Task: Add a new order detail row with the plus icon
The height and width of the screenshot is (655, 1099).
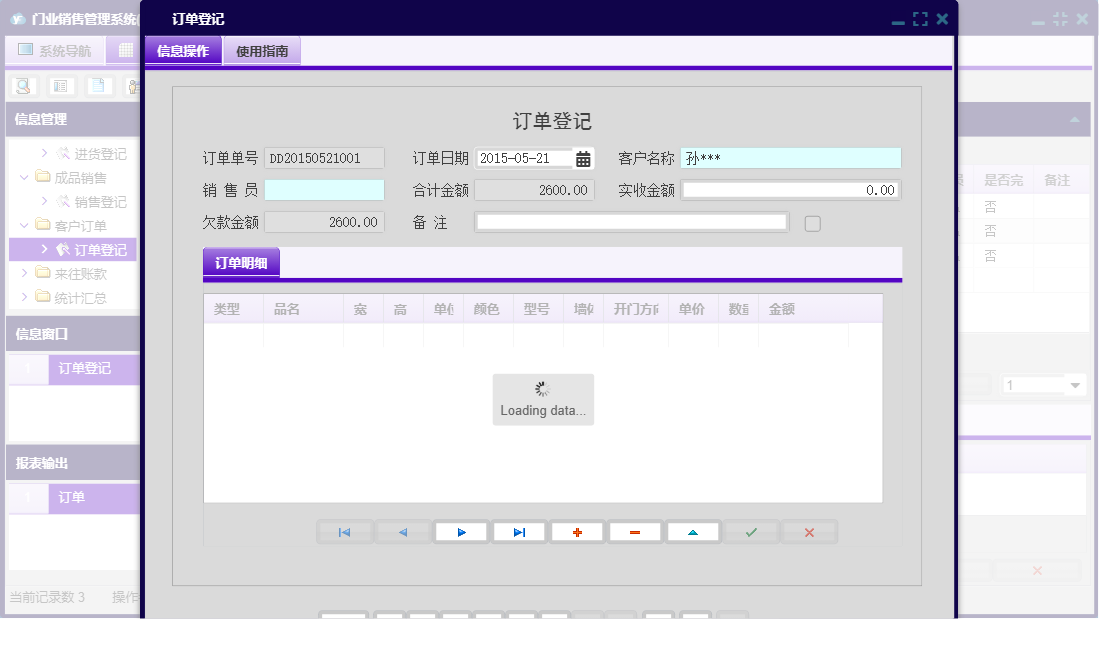Action: point(577,531)
